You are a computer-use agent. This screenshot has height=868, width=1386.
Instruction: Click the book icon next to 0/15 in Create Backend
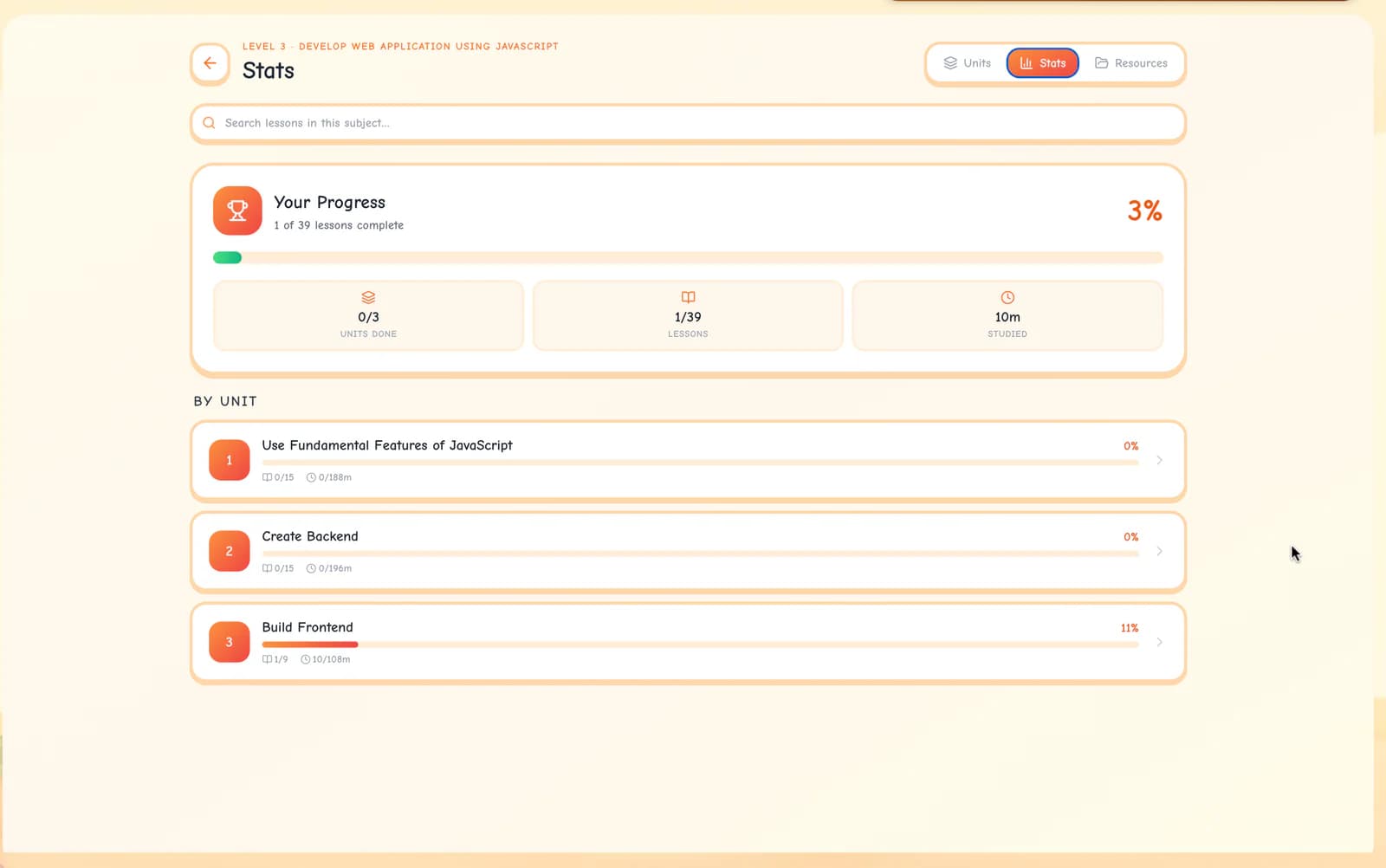(x=267, y=568)
